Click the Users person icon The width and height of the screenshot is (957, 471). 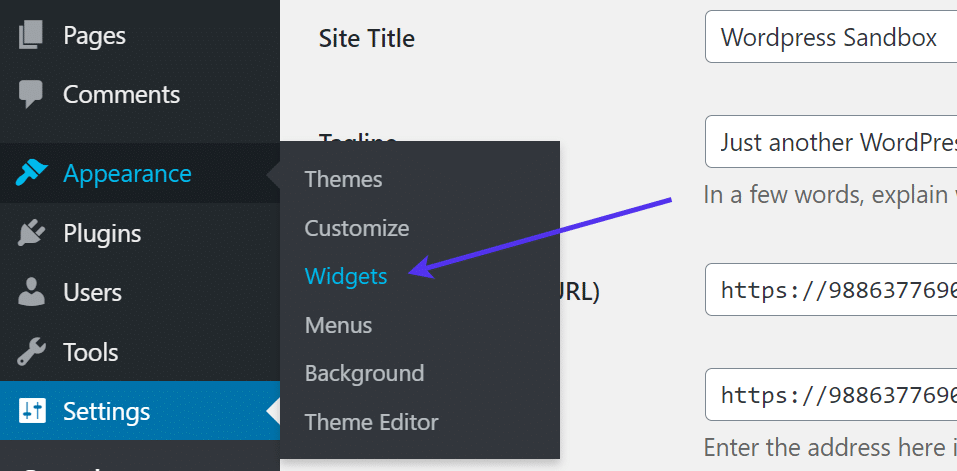(31, 293)
